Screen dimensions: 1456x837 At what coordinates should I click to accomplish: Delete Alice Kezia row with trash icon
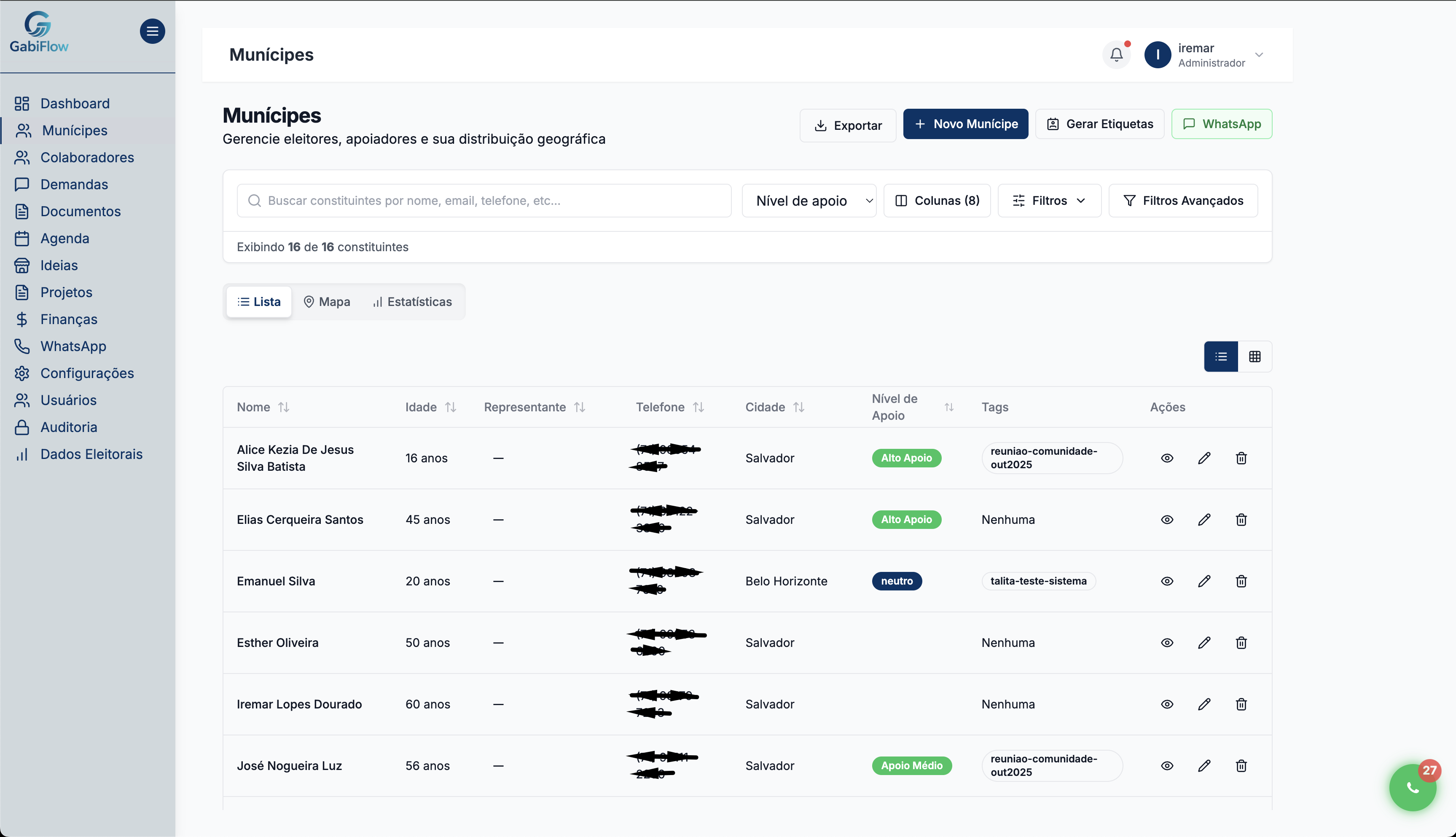click(1241, 458)
